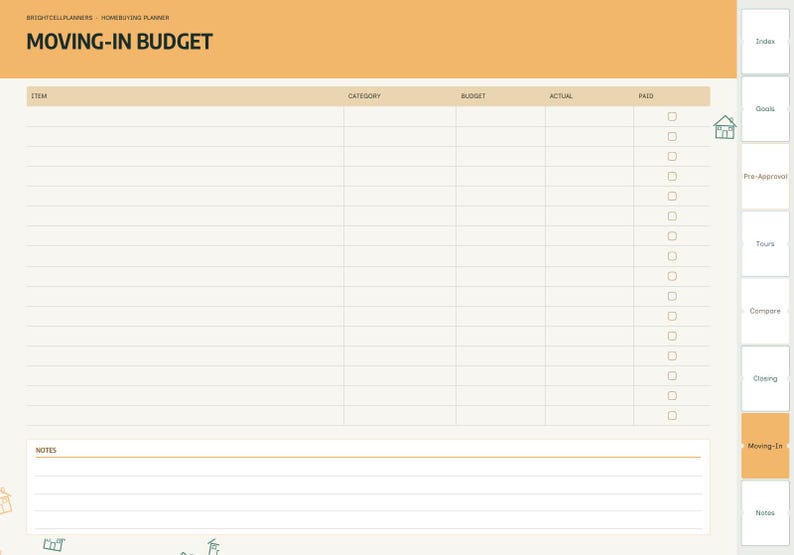The image size is (794, 555).
Task: Click the first row Actual cell
Action: click(x=589, y=116)
